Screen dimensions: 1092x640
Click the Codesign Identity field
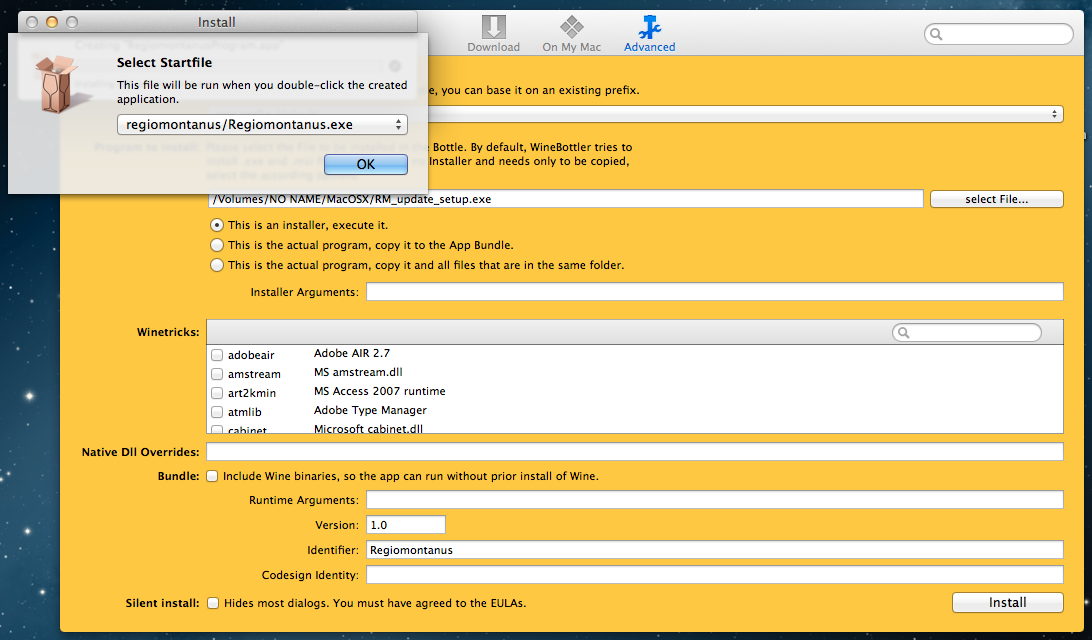point(715,575)
